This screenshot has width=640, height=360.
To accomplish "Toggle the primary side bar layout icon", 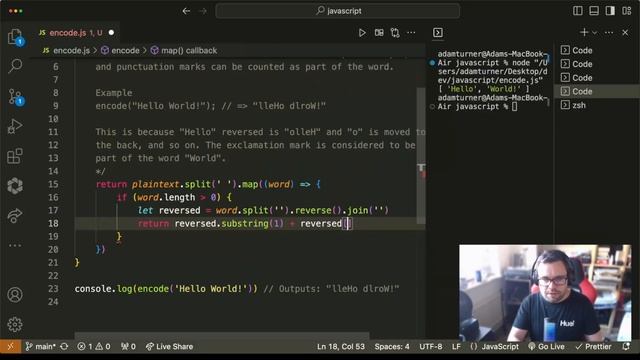I will click(578, 11).
